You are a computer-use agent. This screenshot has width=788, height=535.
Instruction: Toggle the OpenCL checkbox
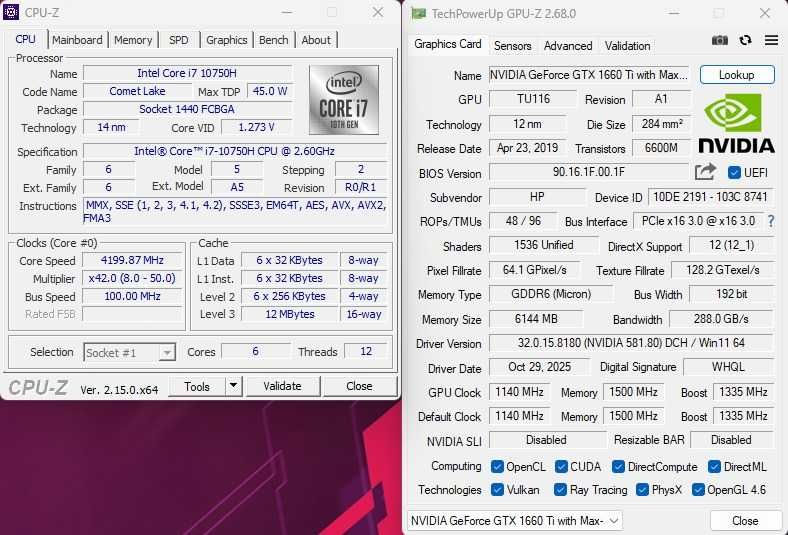497,467
